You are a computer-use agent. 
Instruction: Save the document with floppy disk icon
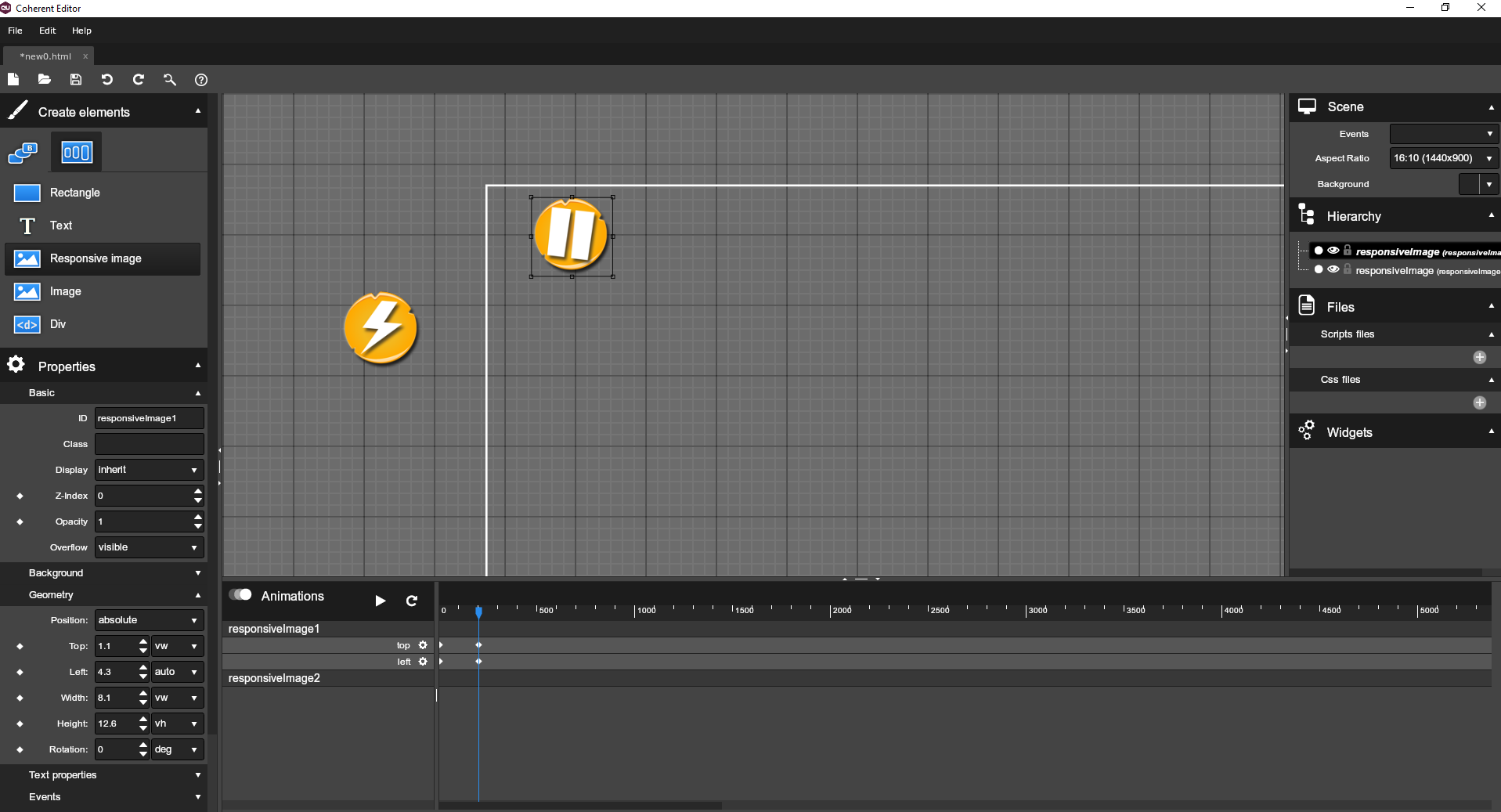[x=76, y=79]
